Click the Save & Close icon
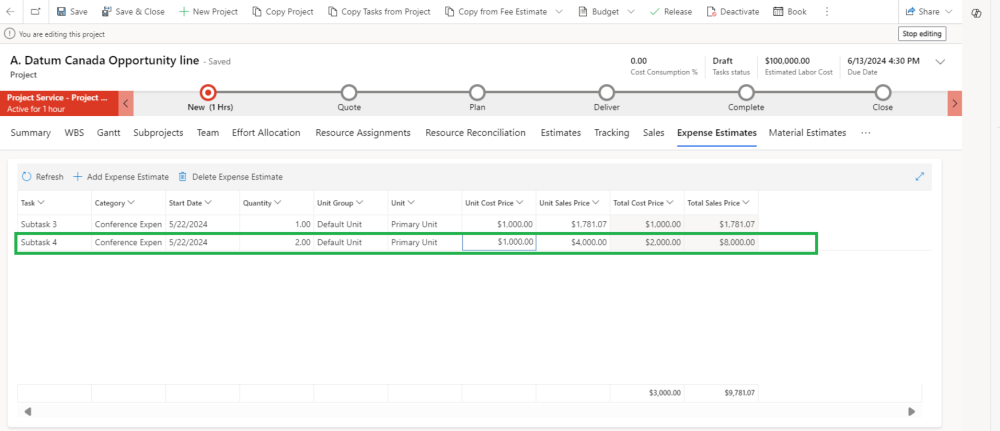The image size is (1000, 431). coord(107,12)
